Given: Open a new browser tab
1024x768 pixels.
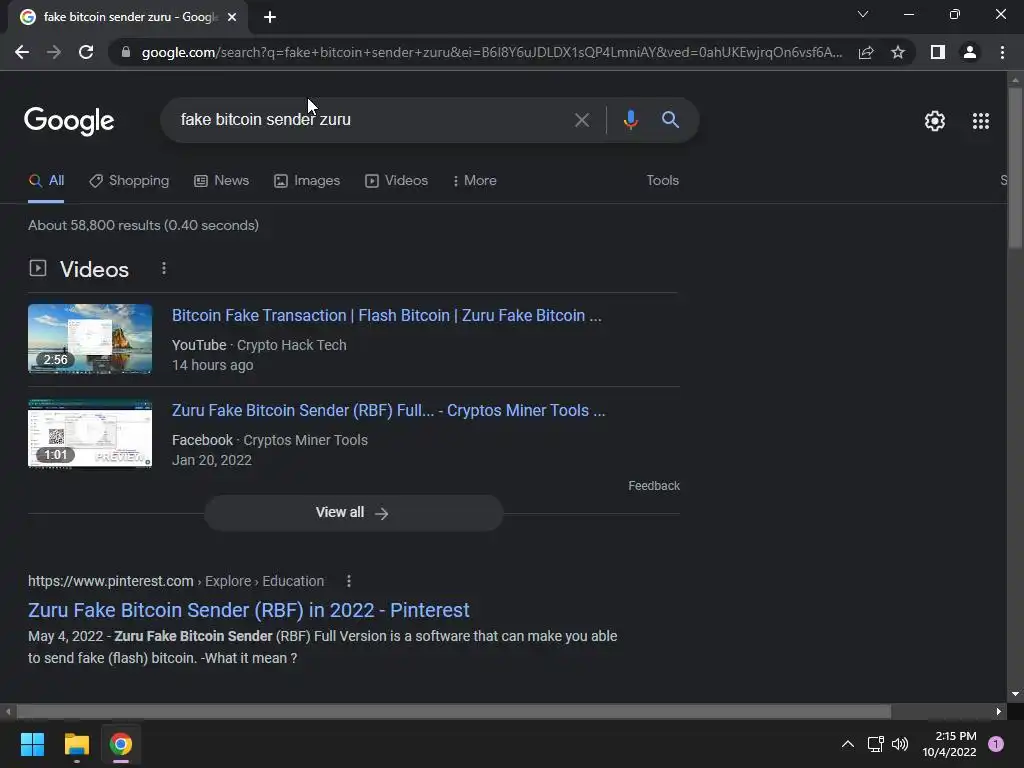Looking at the screenshot, I should (x=270, y=18).
